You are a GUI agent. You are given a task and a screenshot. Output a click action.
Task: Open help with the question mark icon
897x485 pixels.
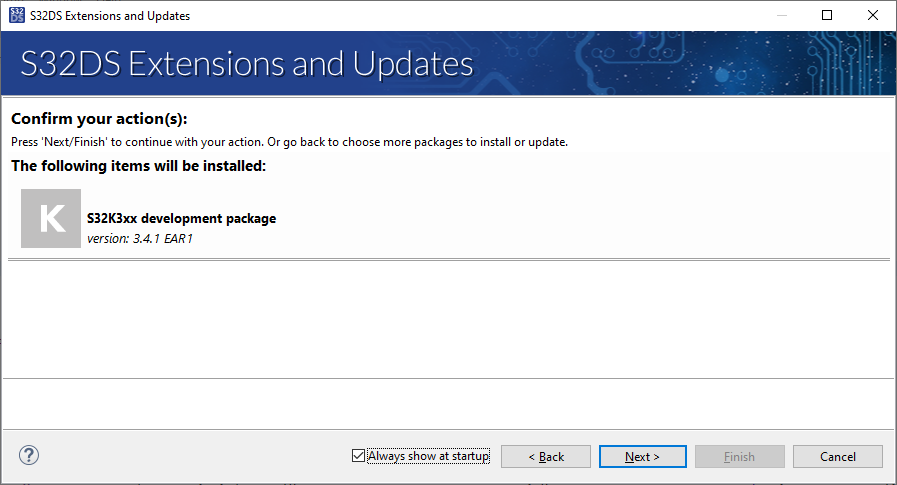pos(28,455)
